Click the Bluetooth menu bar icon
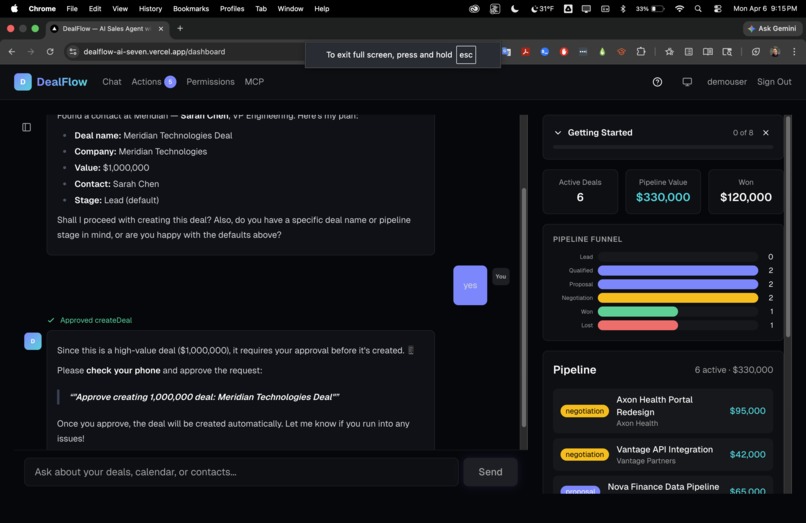The height and width of the screenshot is (523, 806). 623,8
